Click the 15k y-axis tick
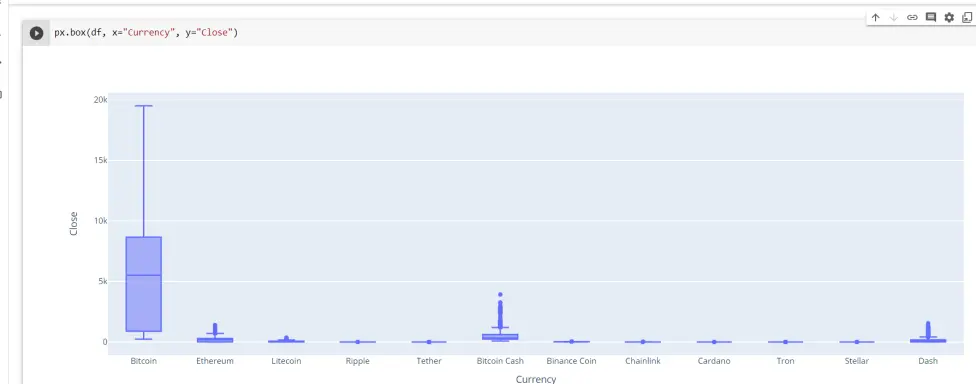 pos(100,160)
